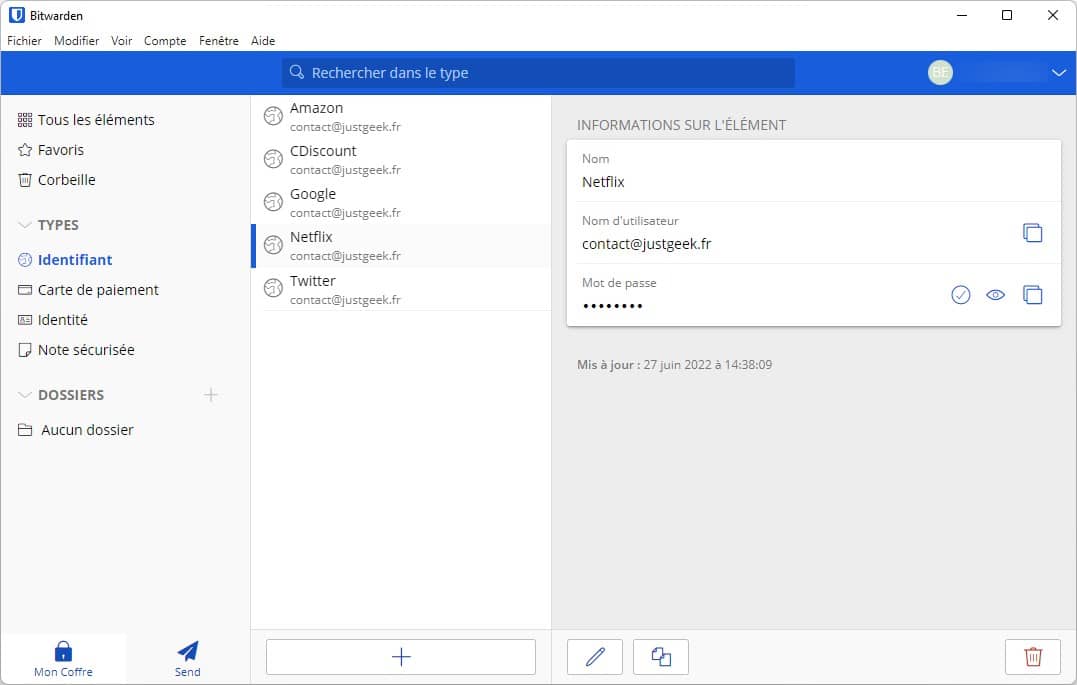Copy the username with its copy icon
Screen dimensions: 1077x685
[1032, 233]
